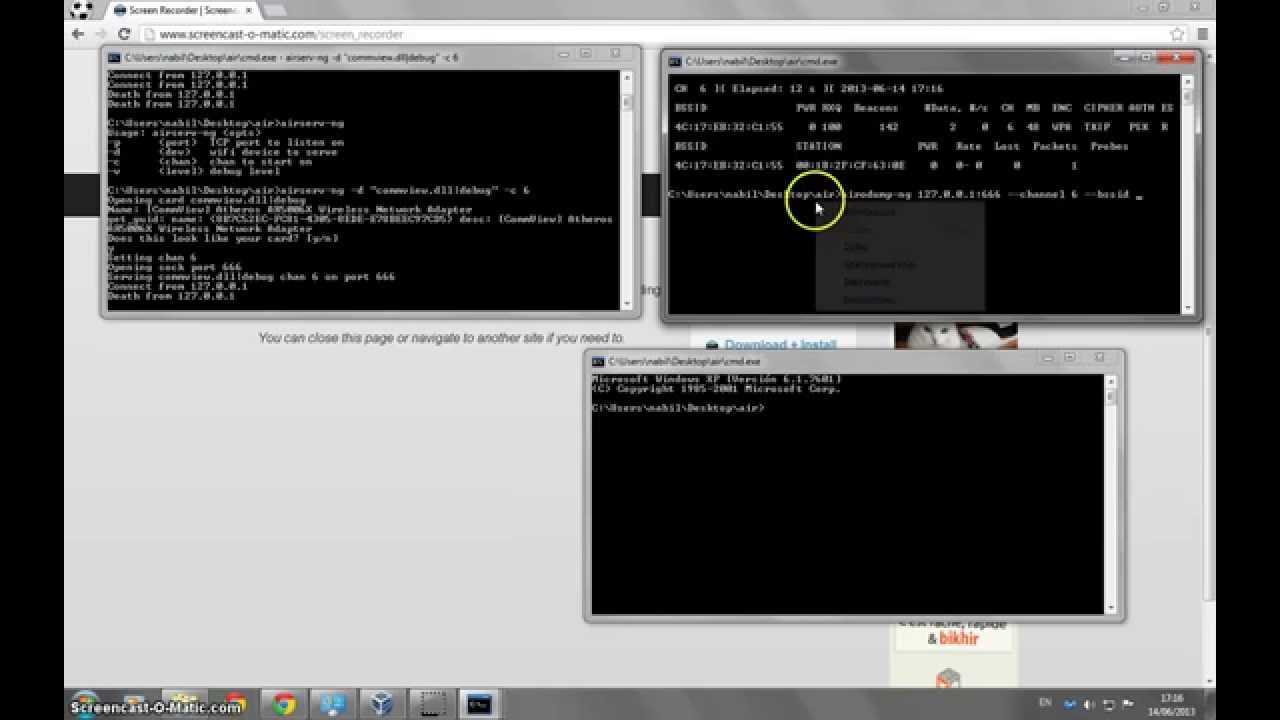Open system menu icon of bottom cmd window

tap(598, 361)
